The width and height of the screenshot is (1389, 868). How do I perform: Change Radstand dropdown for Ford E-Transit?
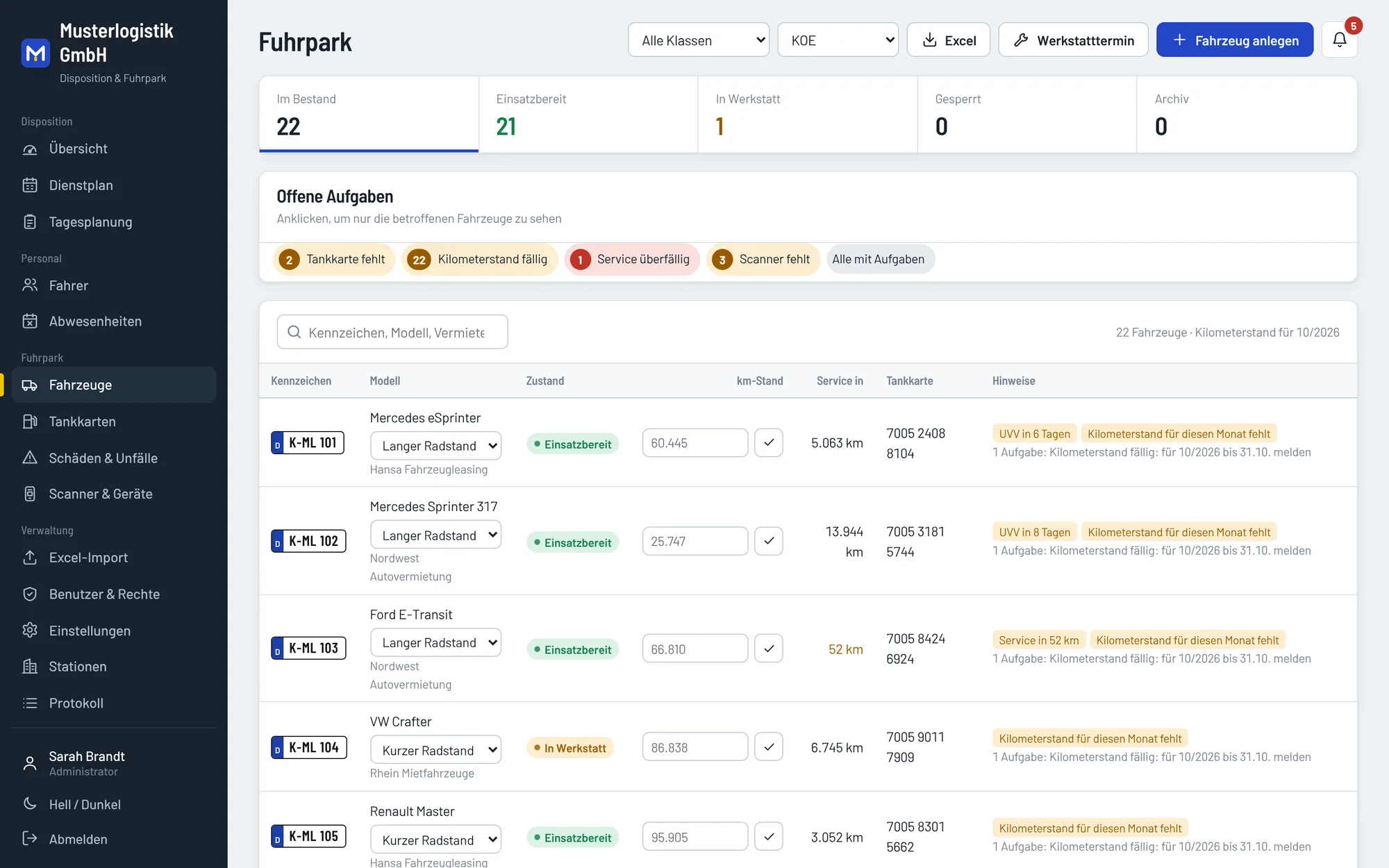point(435,643)
